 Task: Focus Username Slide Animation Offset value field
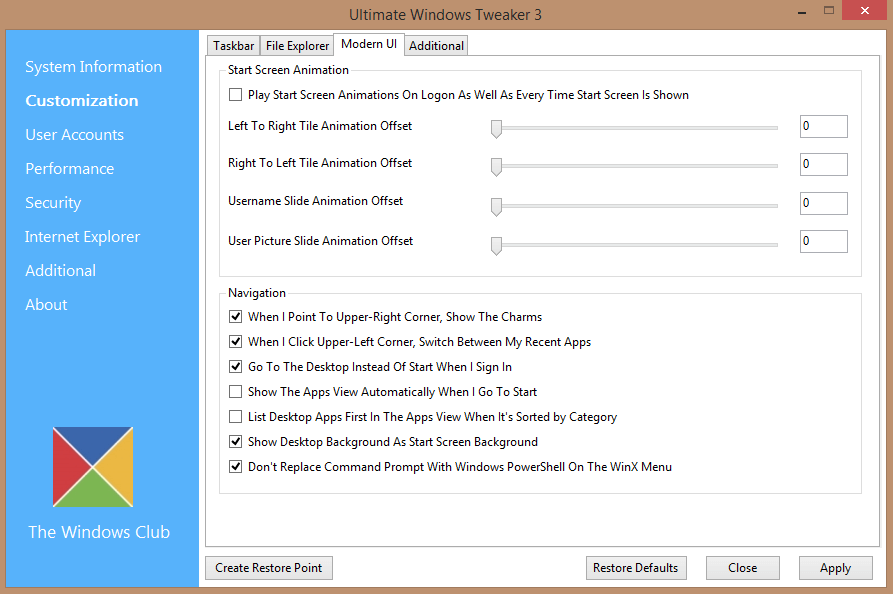click(x=824, y=203)
